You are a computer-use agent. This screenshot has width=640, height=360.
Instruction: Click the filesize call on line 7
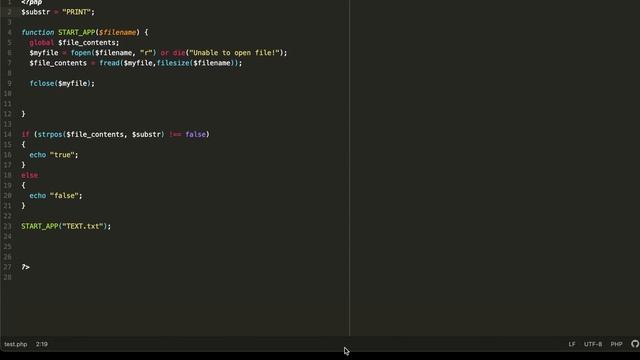(173, 63)
